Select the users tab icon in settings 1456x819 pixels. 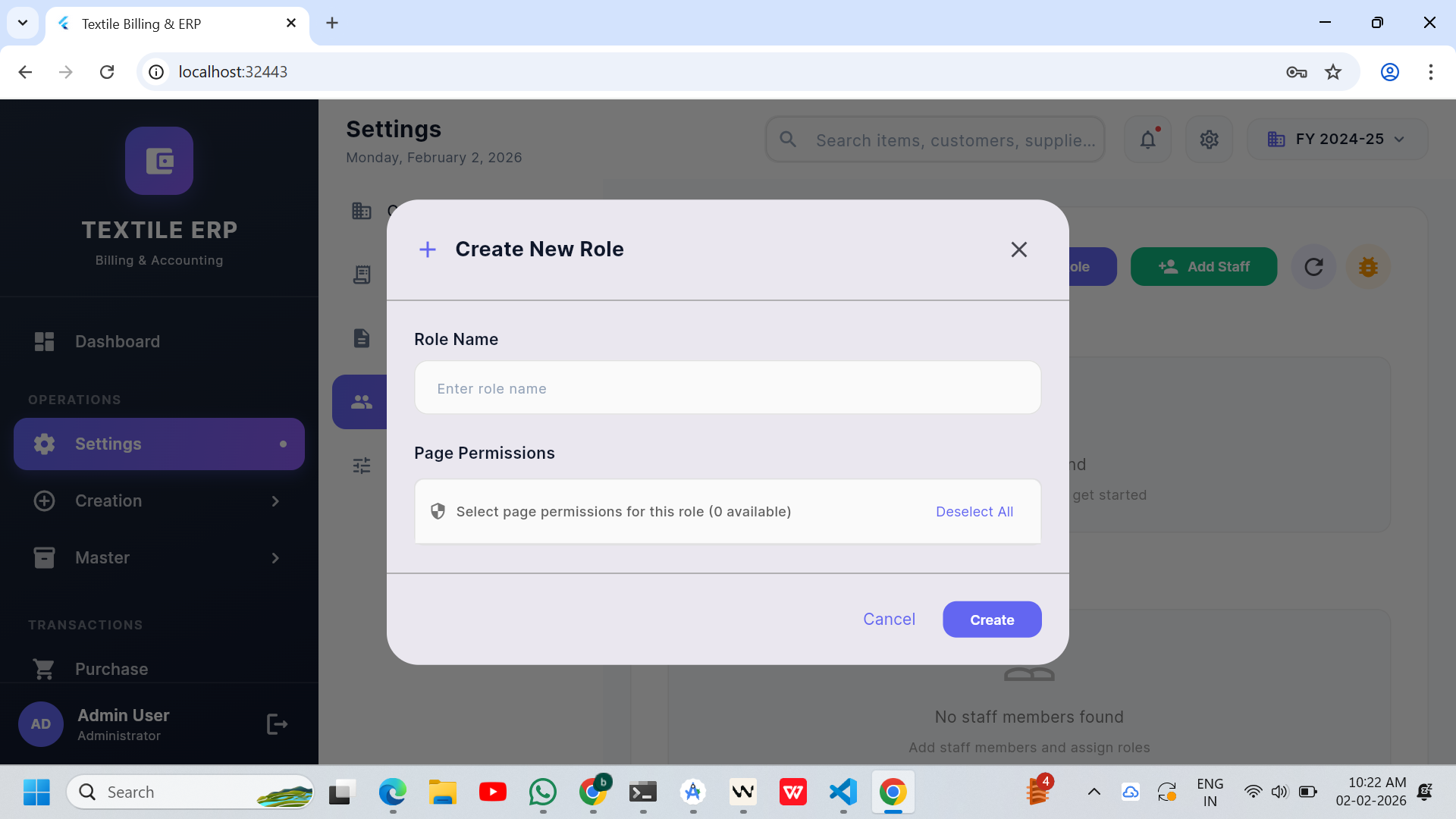click(361, 402)
